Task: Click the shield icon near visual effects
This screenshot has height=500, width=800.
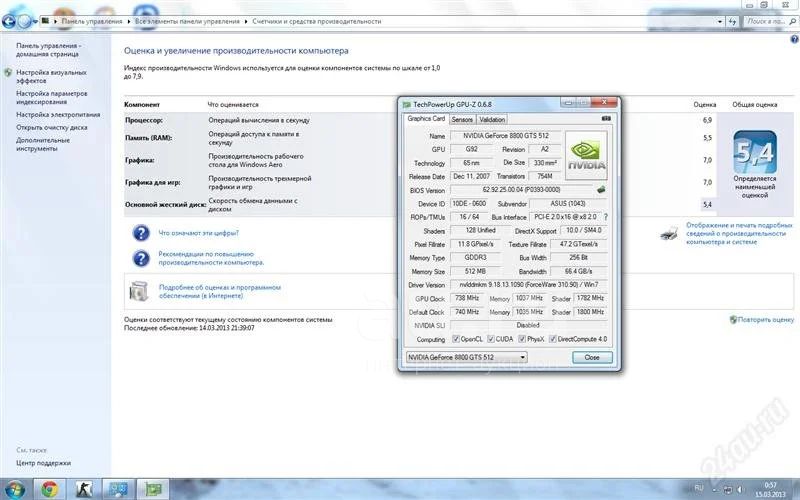Action: [8, 73]
